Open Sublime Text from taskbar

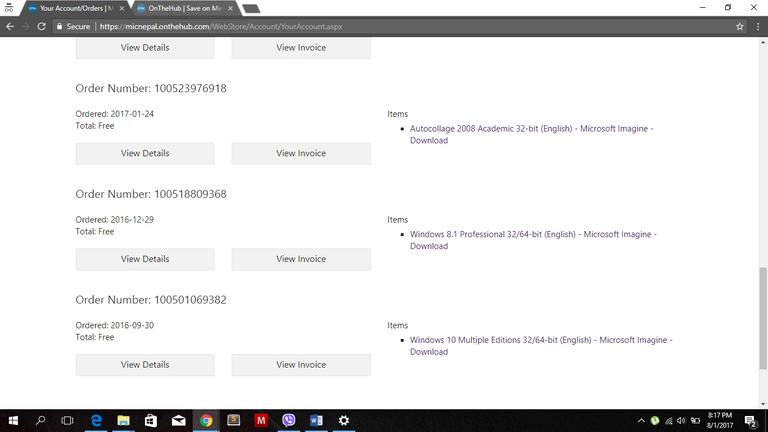pos(234,421)
